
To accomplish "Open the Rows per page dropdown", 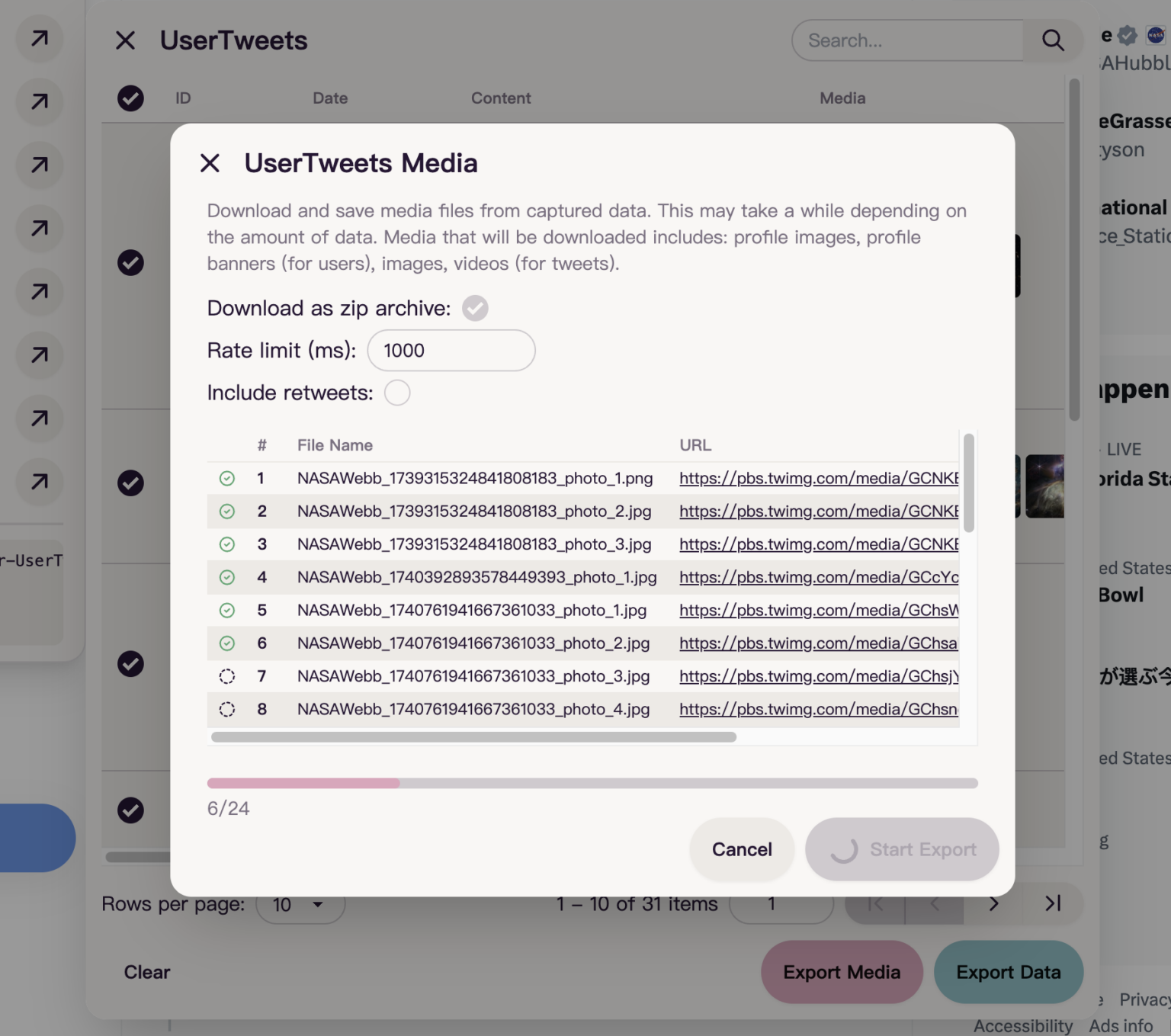I will [x=300, y=904].
